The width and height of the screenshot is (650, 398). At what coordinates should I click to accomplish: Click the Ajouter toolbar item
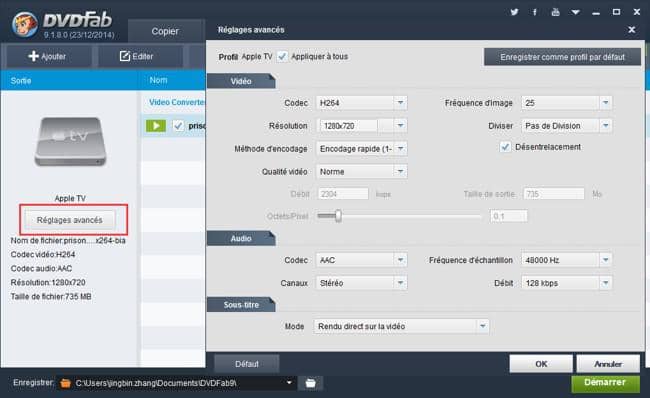(x=47, y=56)
